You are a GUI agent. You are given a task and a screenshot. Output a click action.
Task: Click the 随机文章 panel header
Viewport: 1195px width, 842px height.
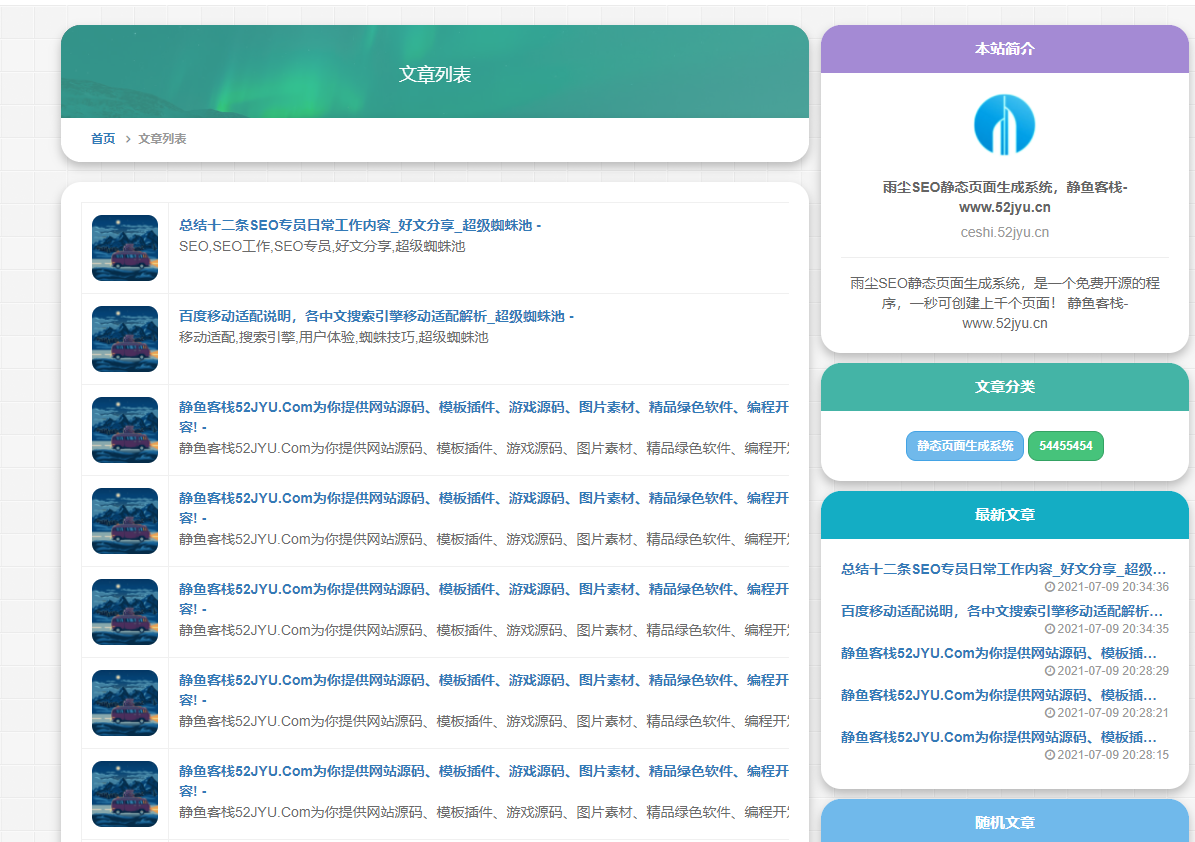coord(1004,823)
